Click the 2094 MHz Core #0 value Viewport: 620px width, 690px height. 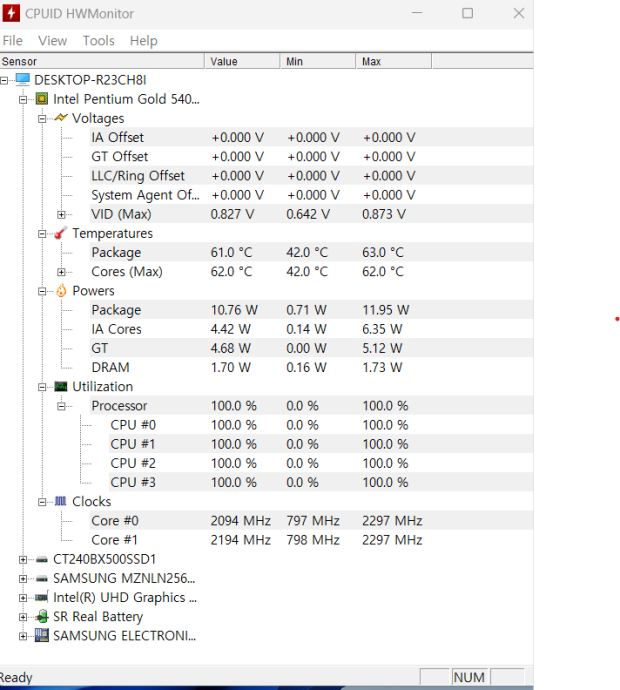pyautogui.click(x=240, y=521)
